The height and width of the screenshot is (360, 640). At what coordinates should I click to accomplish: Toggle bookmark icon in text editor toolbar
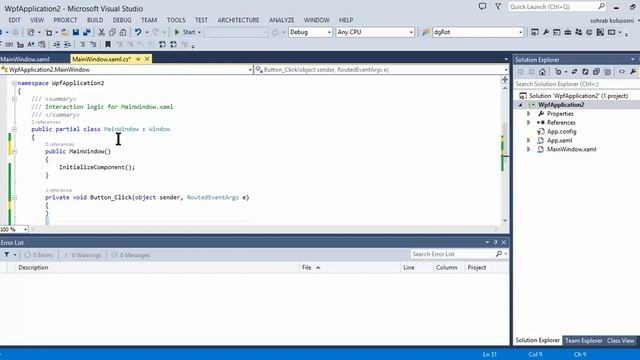[x=108, y=44]
